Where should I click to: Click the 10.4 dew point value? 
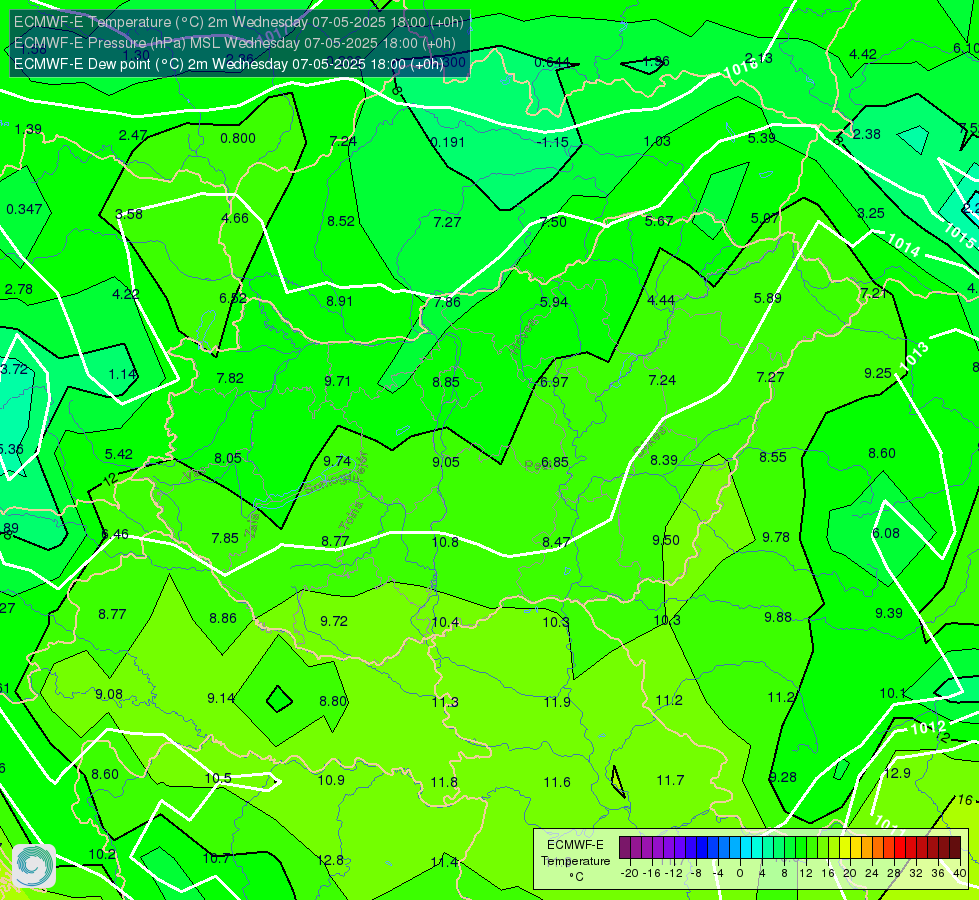pyautogui.click(x=445, y=623)
